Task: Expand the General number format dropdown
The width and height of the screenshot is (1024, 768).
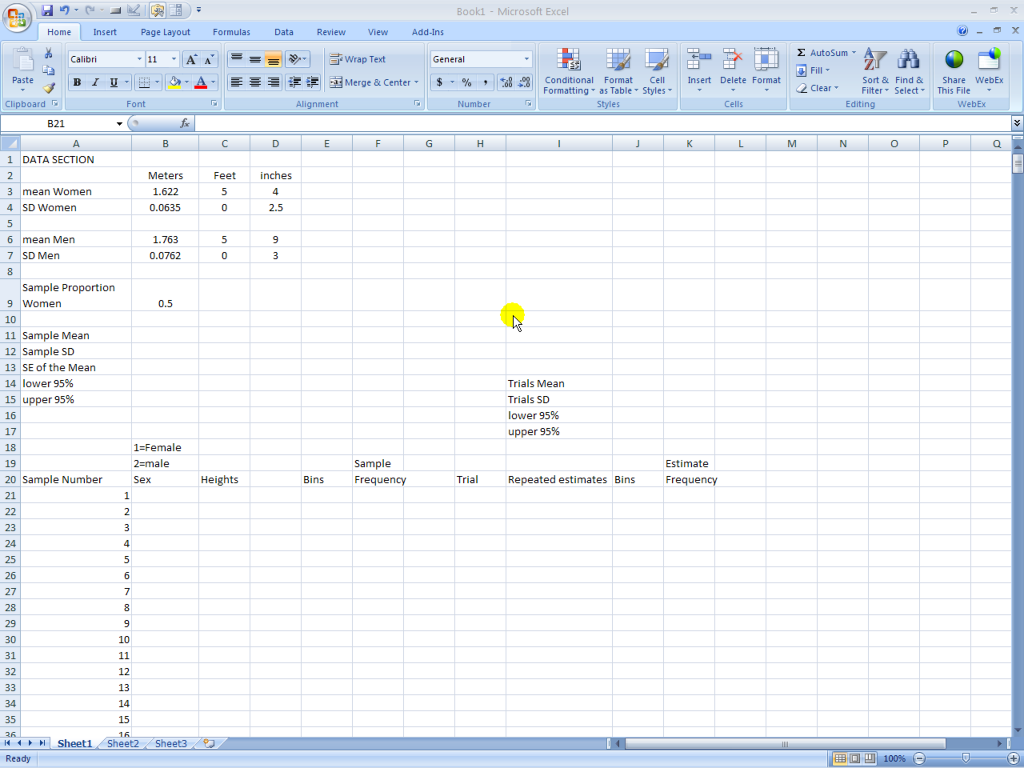Action: tap(527, 60)
